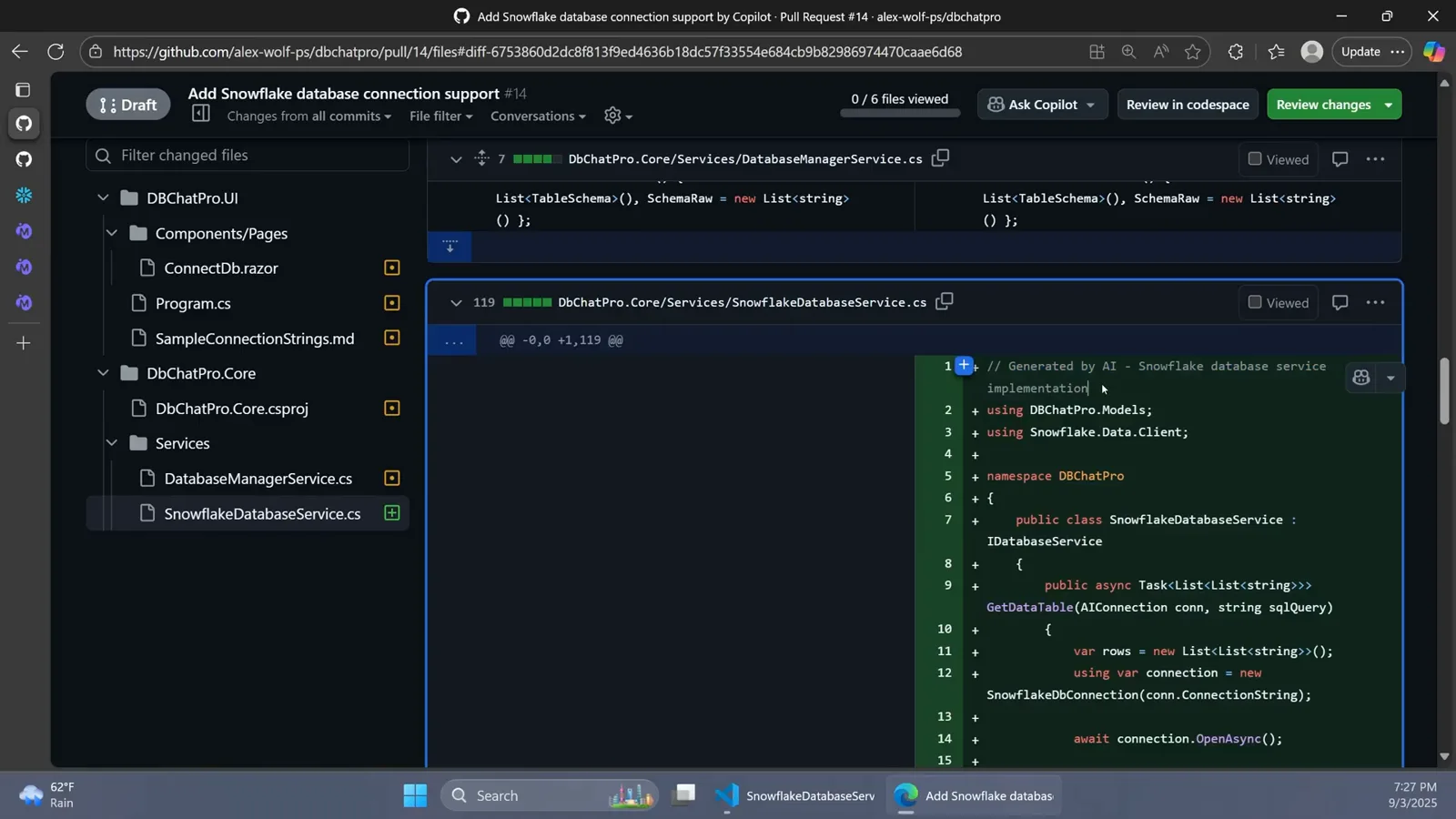
Task: Add a new sidebar app with the plus icon
Action: pos(24,343)
